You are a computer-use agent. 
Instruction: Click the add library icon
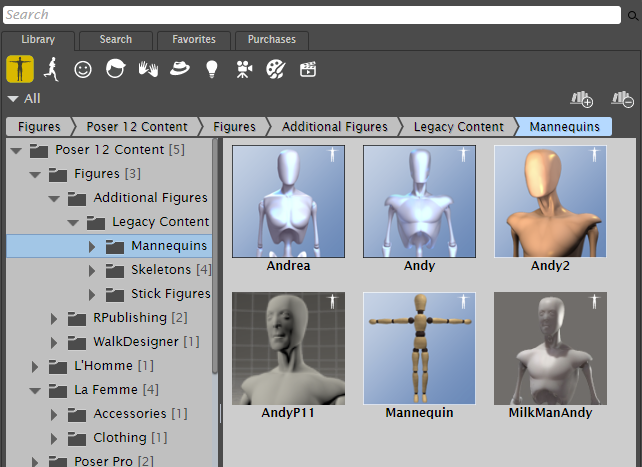point(581,99)
